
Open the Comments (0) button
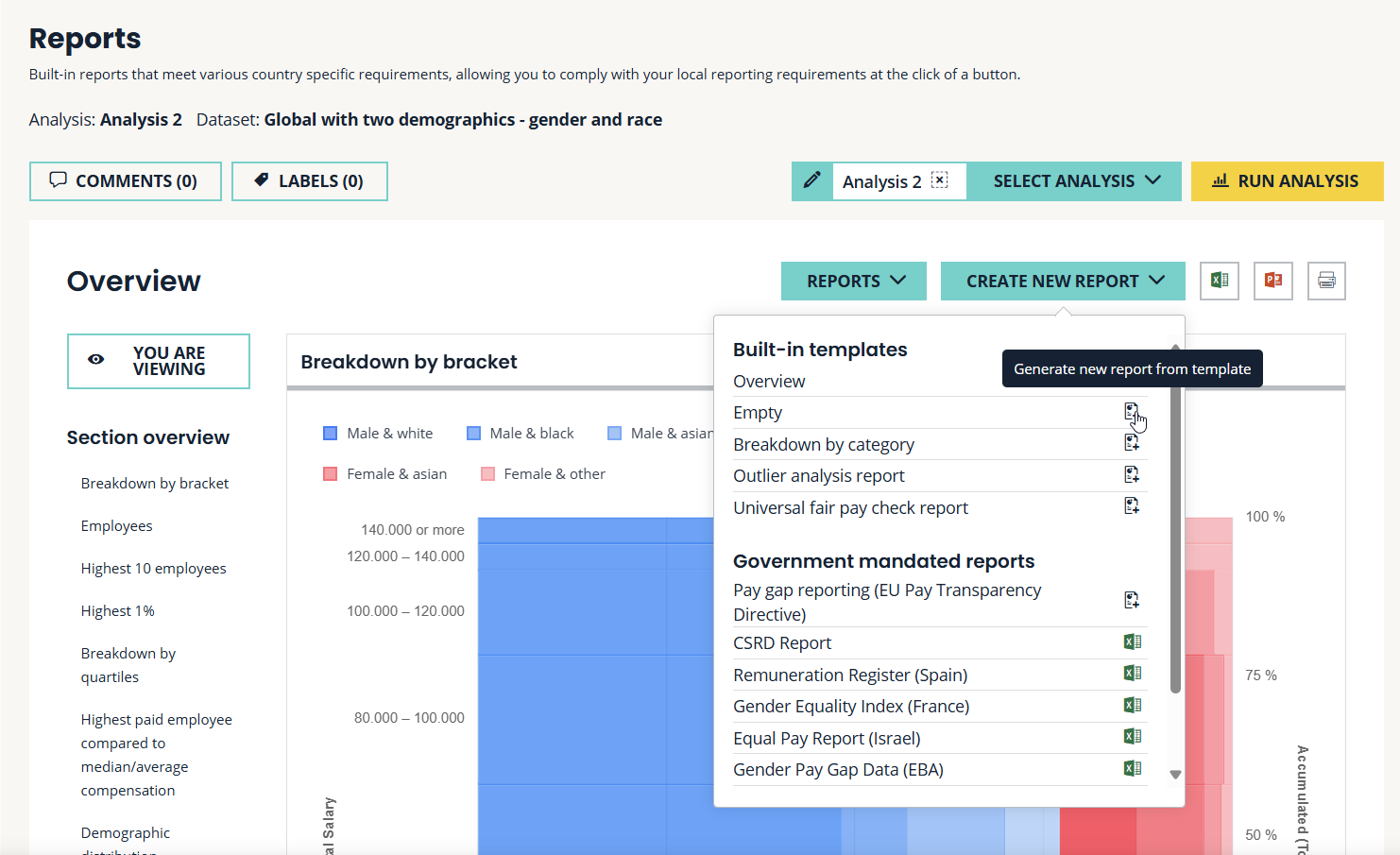click(x=126, y=181)
